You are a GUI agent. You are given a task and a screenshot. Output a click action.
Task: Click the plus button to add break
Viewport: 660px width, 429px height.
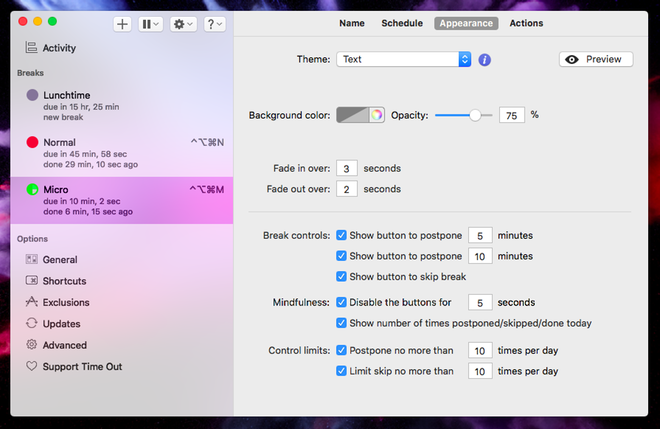click(123, 24)
